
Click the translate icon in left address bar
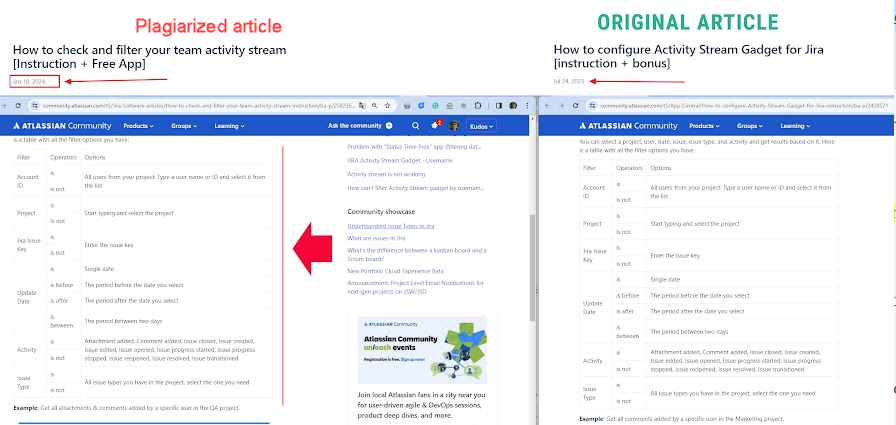[362, 106]
